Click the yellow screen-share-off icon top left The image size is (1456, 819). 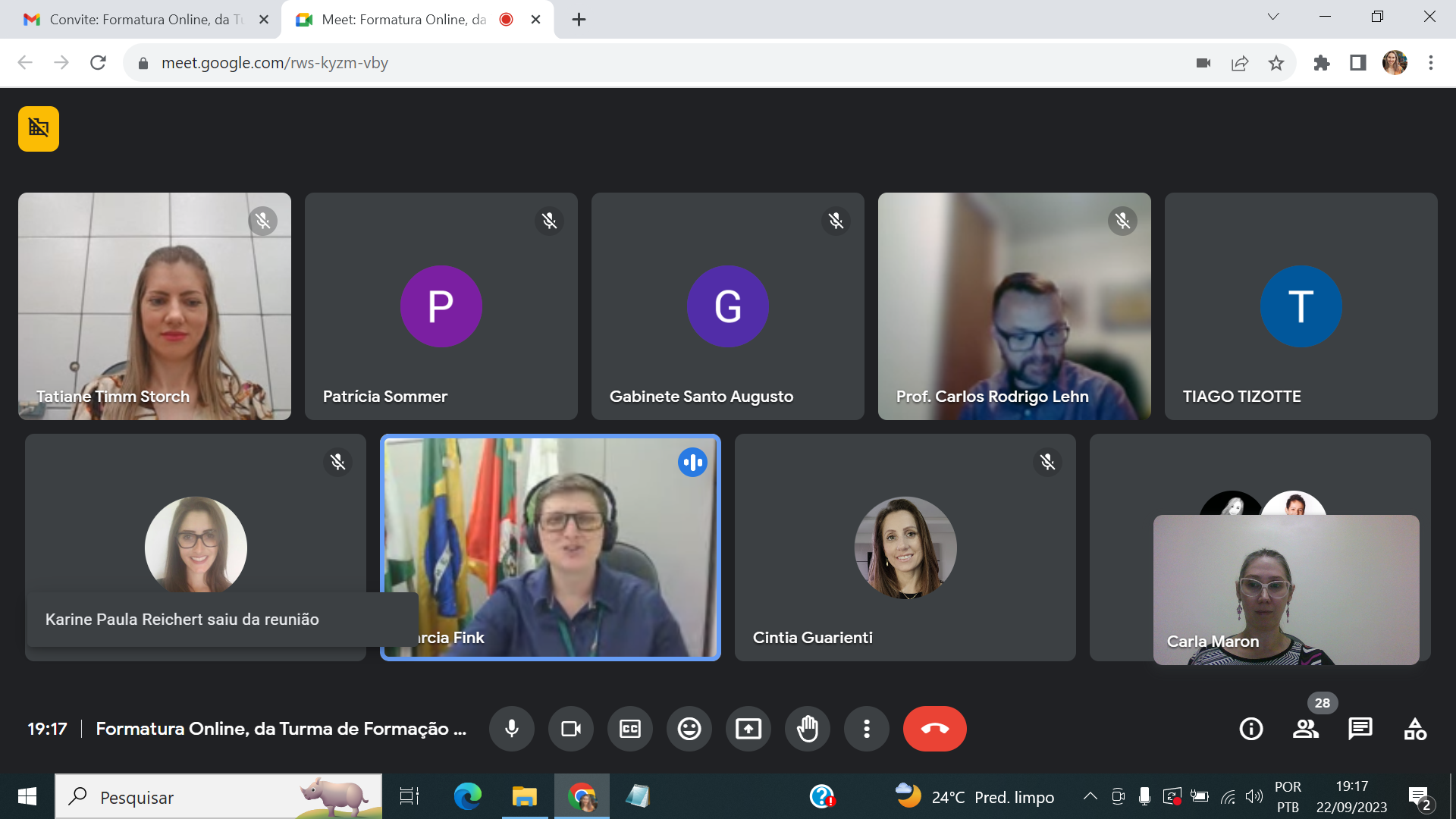tap(39, 129)
